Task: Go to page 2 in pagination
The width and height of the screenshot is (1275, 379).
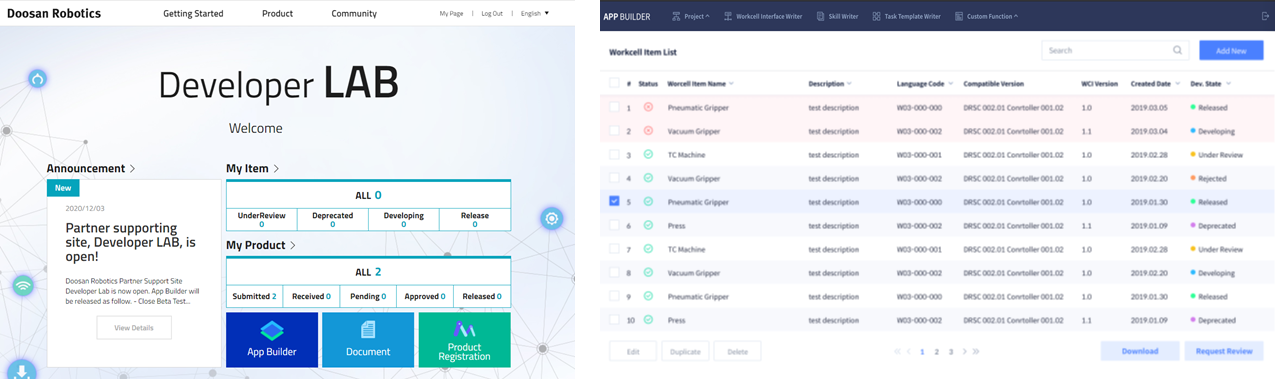Action: pos(936,352)
